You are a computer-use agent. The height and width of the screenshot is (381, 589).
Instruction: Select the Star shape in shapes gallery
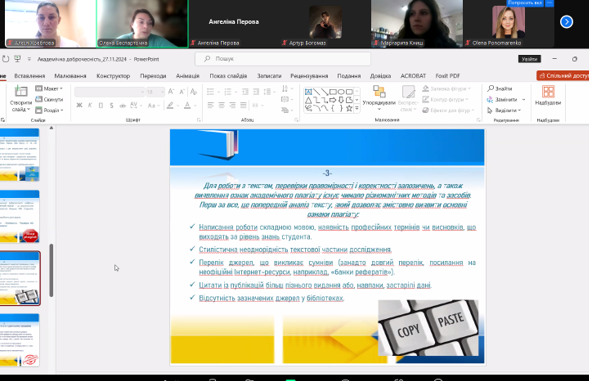pos(349,108)
